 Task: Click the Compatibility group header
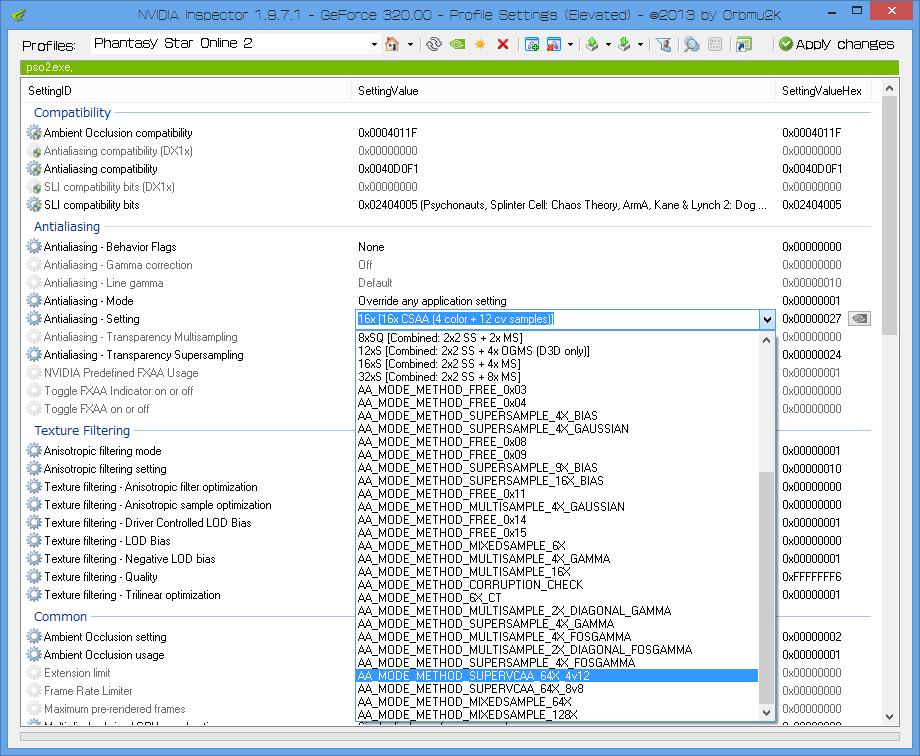tap(72, 112)
